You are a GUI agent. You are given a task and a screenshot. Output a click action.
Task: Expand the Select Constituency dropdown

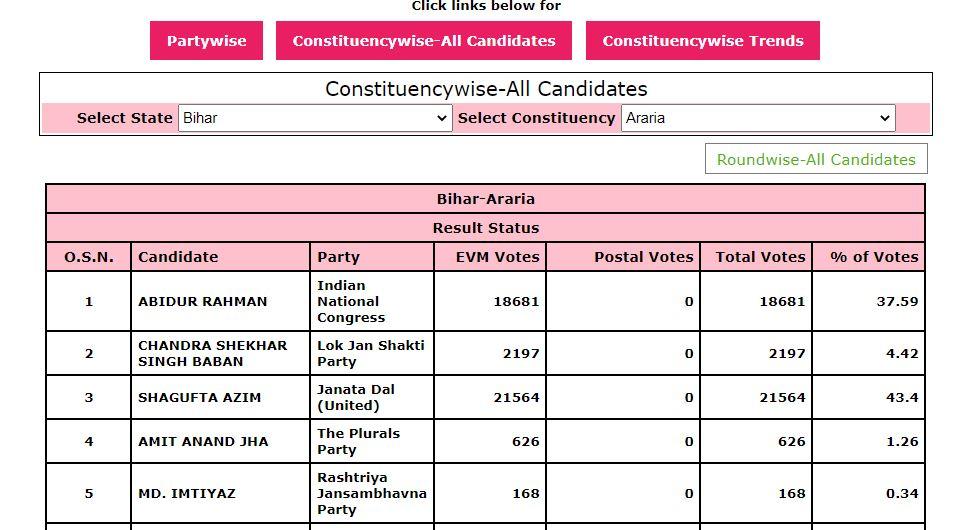(757, 118)
